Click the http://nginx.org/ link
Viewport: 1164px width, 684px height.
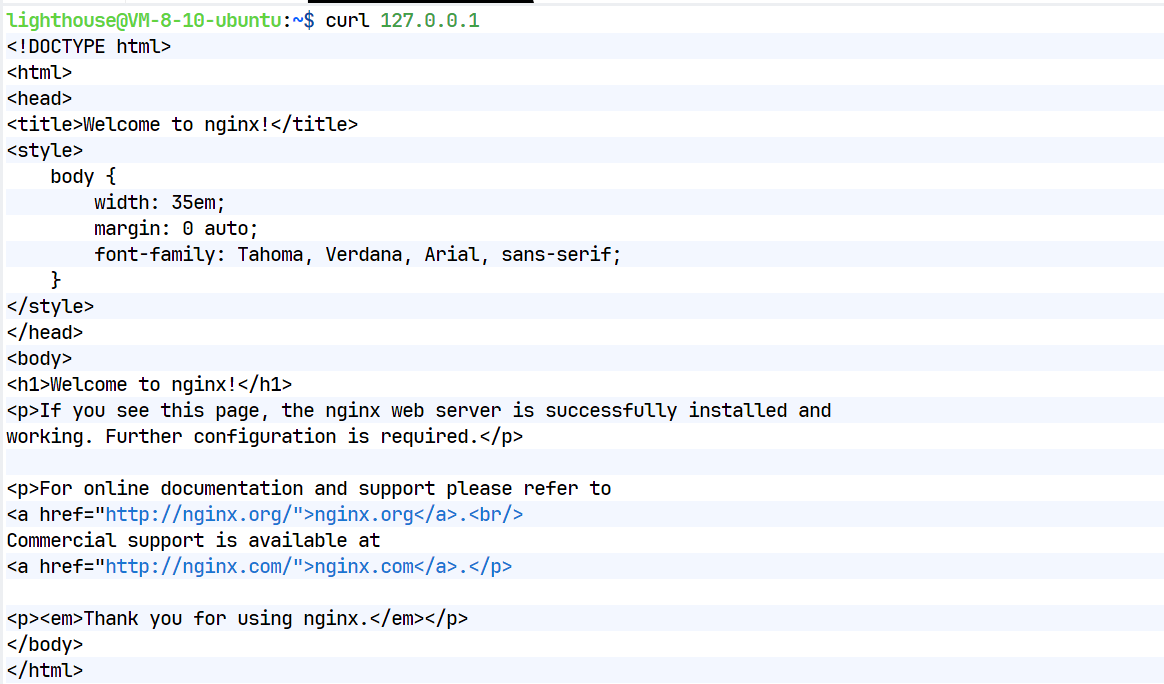[x=198, y=515]
